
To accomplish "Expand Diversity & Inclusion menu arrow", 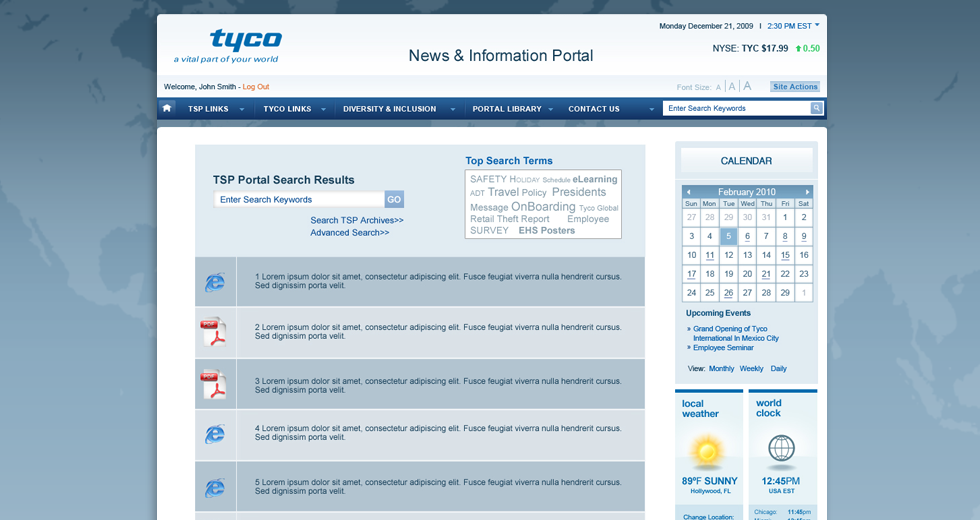I will click(x=453, y=109).
